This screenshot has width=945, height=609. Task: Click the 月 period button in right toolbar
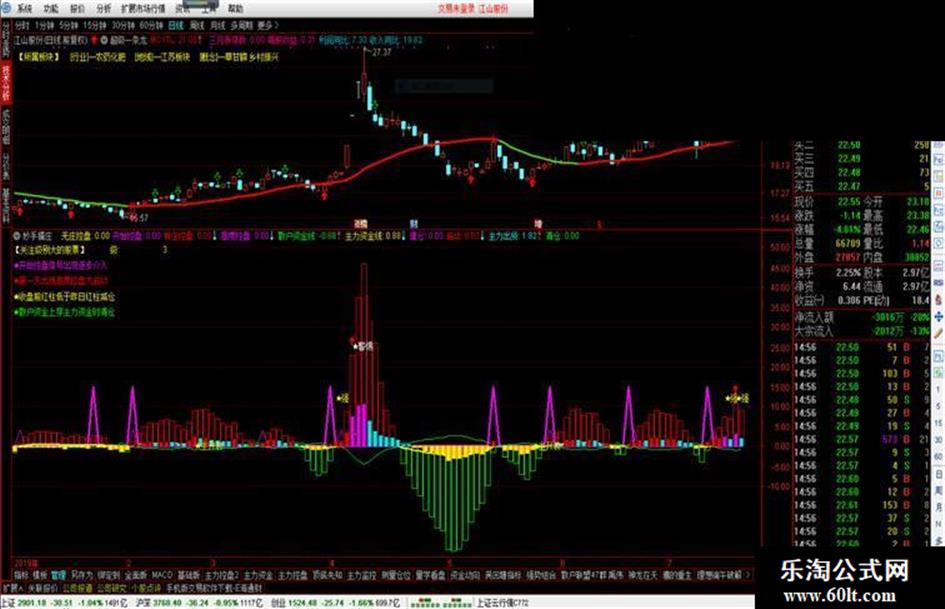coord(938,507)
